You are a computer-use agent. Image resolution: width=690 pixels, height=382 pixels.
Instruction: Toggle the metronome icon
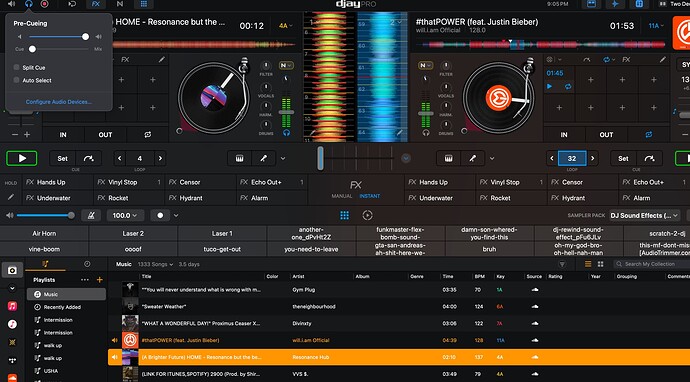91,216
